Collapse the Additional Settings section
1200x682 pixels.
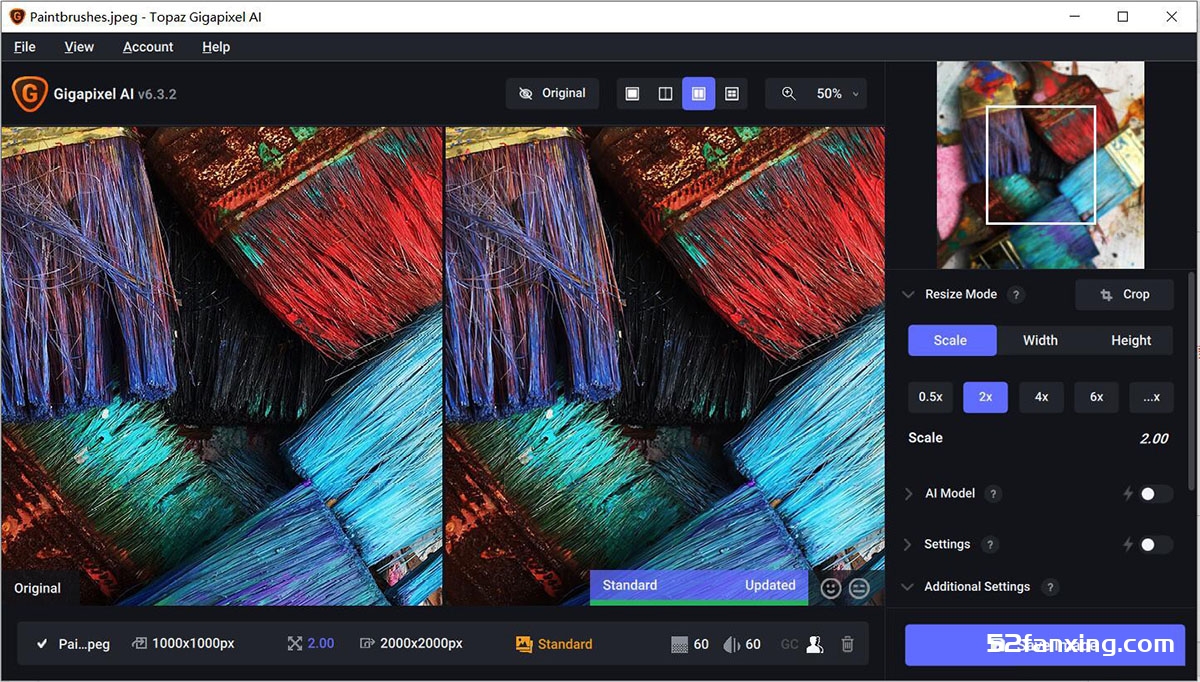coord(908,587)
